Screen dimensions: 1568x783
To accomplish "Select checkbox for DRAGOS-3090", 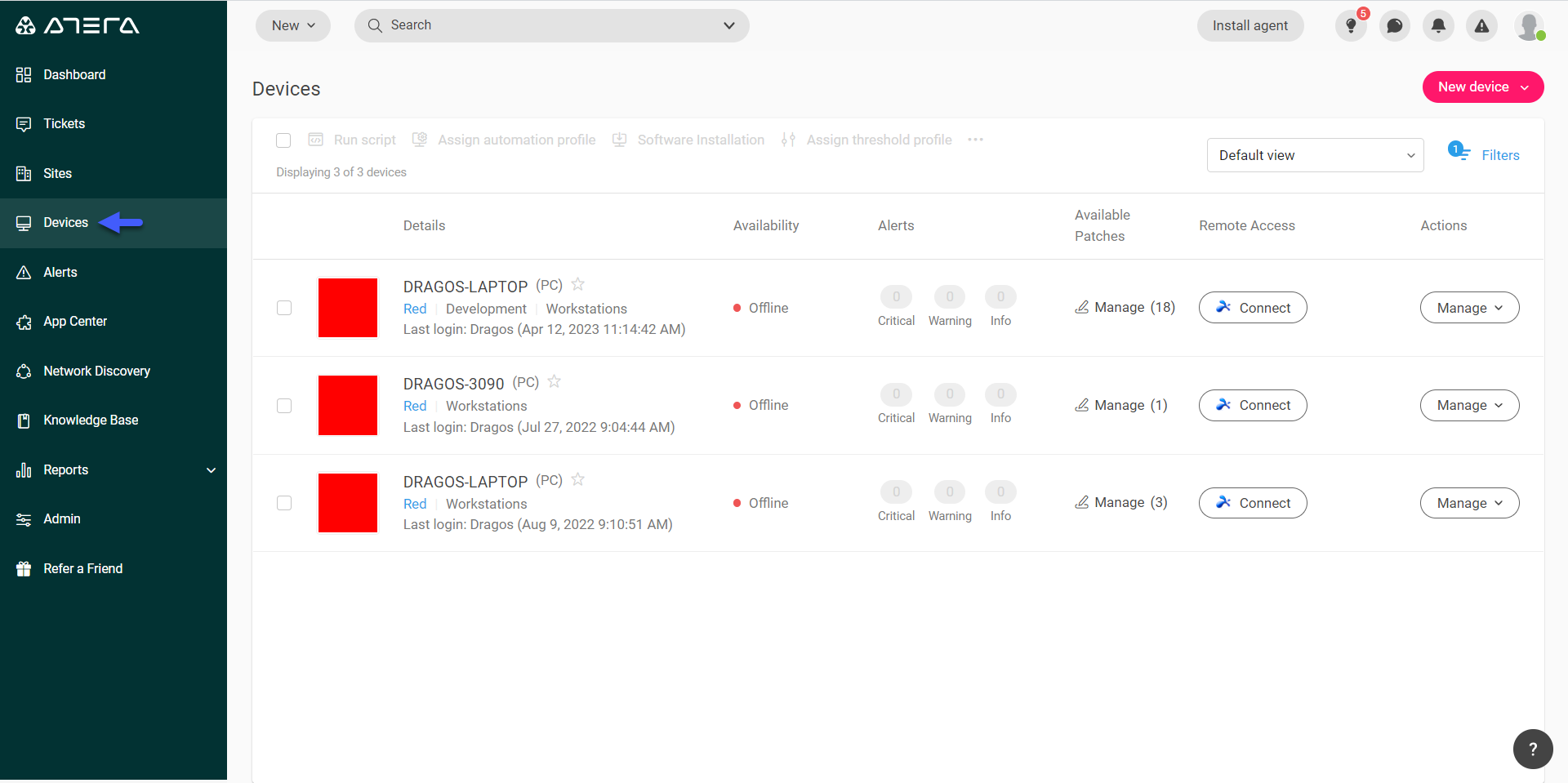I will (284, 406).
